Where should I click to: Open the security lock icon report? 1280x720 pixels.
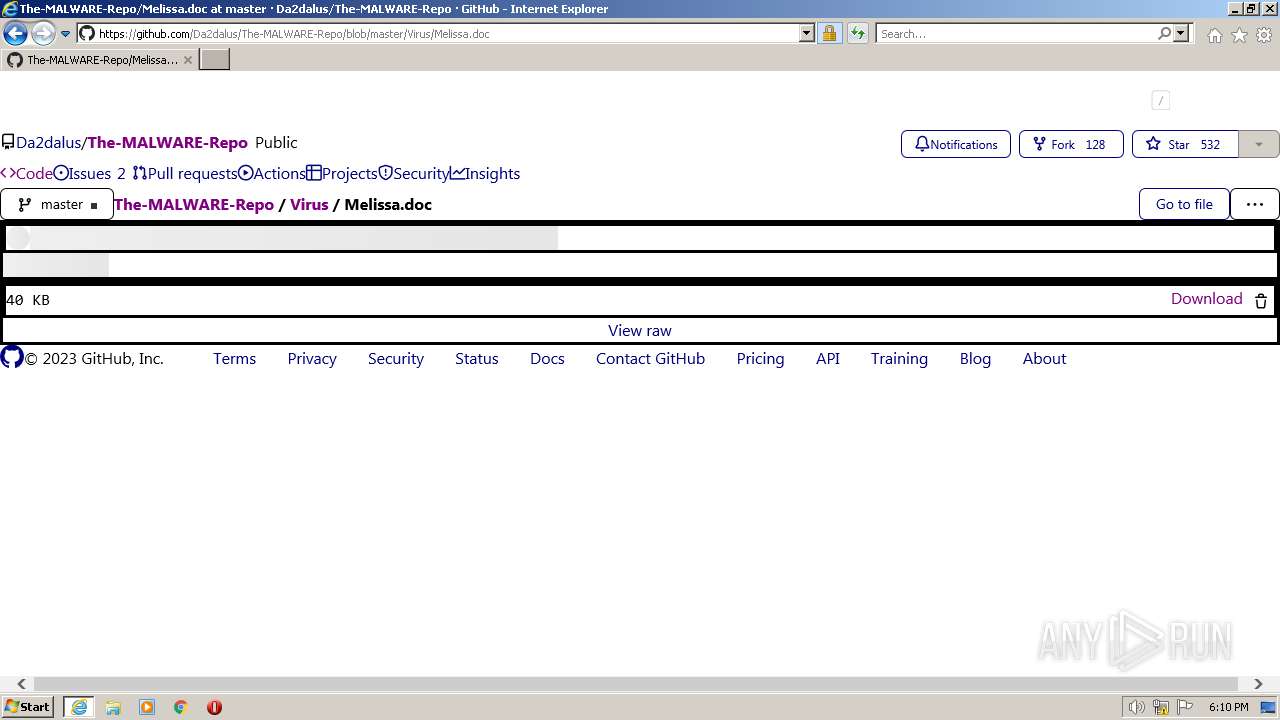click(829, 34)
